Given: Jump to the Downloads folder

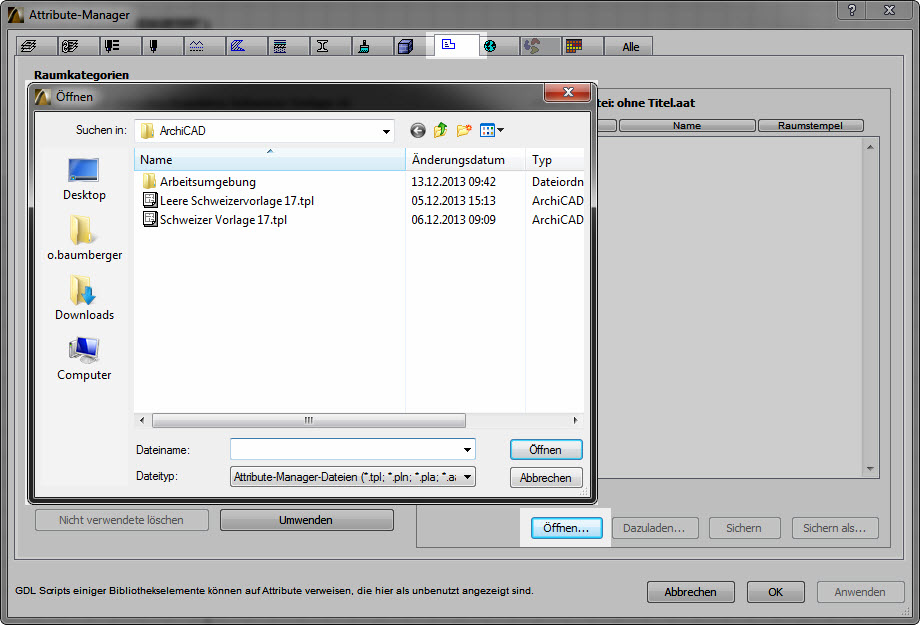Looking at the screenshot, I should (x=84, y=298).
